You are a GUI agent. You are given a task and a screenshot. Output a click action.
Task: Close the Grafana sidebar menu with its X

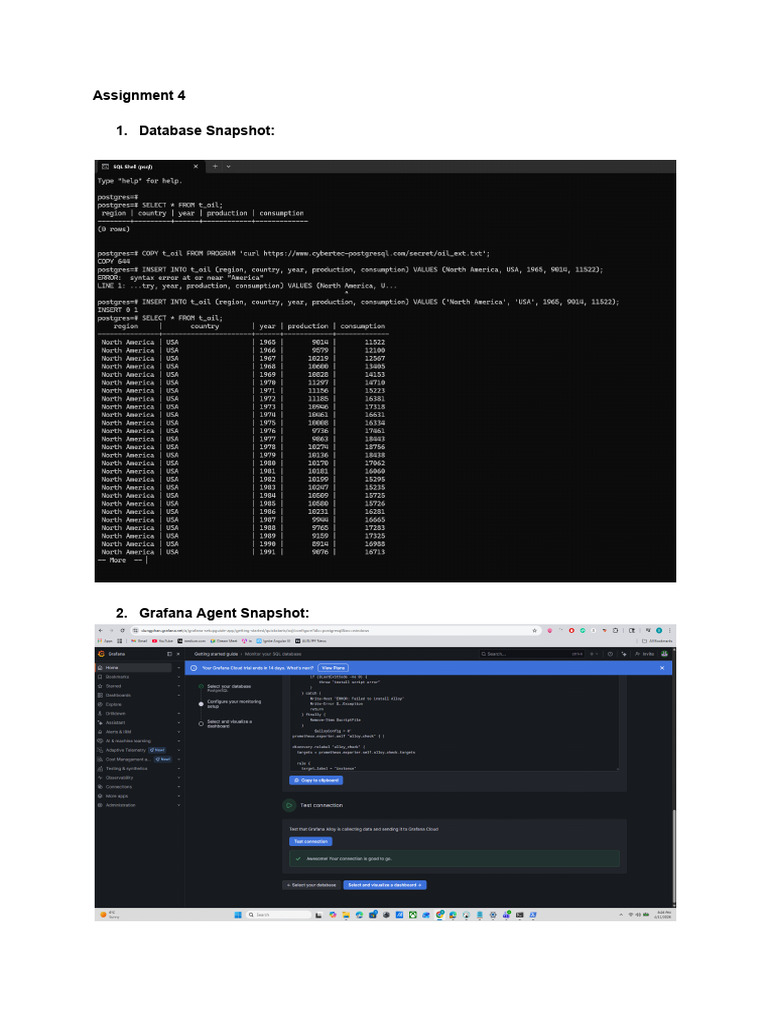178,654
